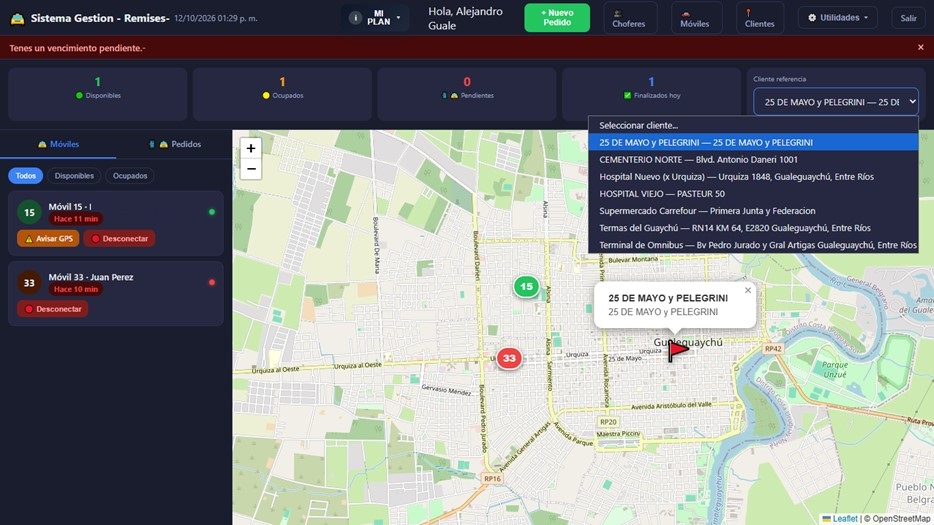Switch to the Pedidos sidebar tab
Screen dimensions: 934x525
(174, 144)
